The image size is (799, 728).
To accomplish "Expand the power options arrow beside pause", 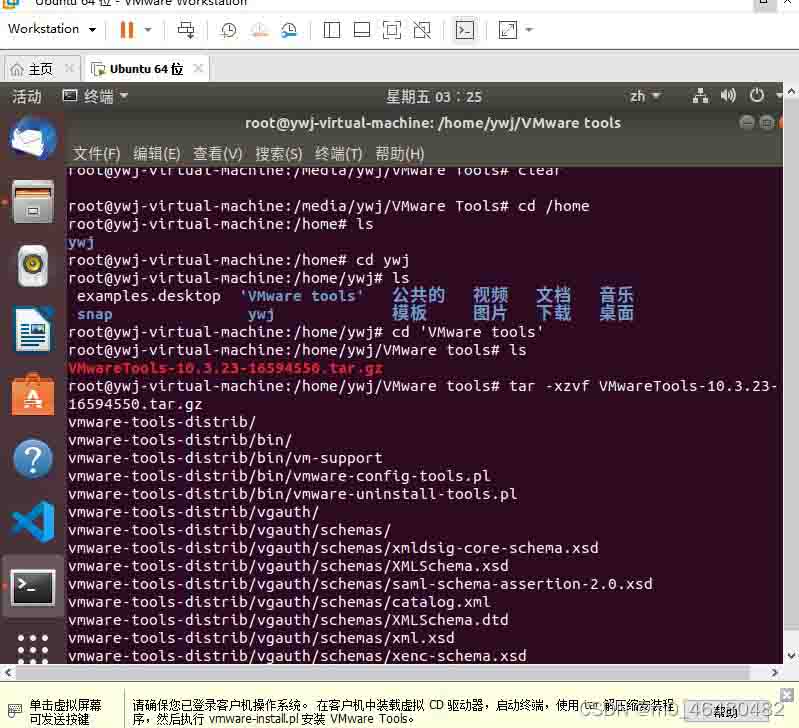I will [x=148, y=30].
